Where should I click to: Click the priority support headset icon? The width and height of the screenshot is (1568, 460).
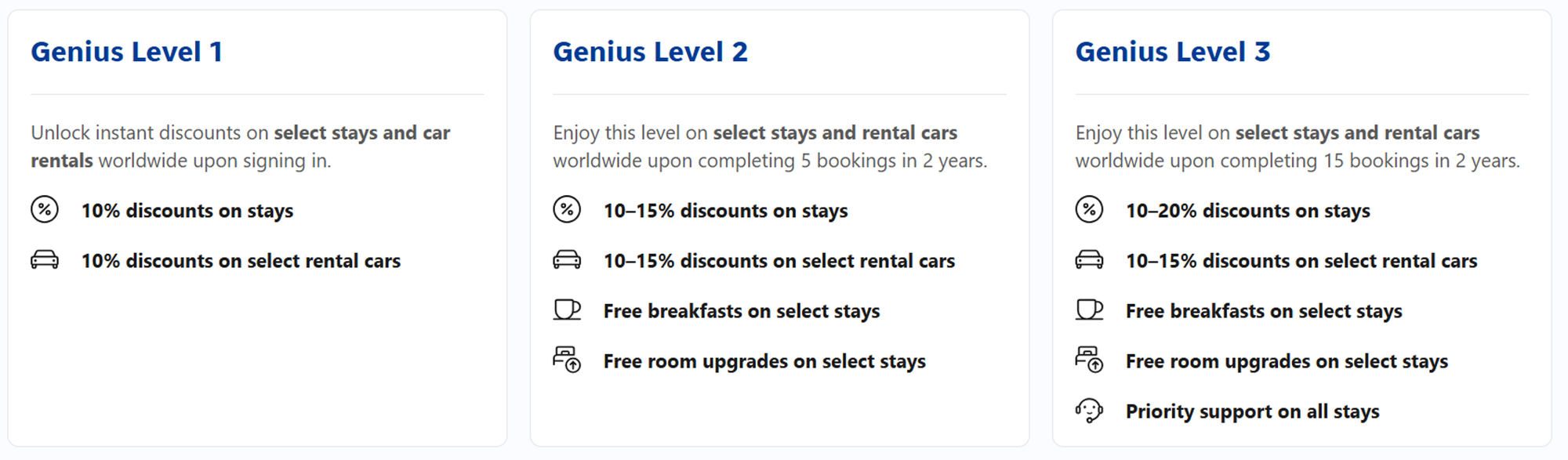pyautogui.click(x=1089, y=411)
